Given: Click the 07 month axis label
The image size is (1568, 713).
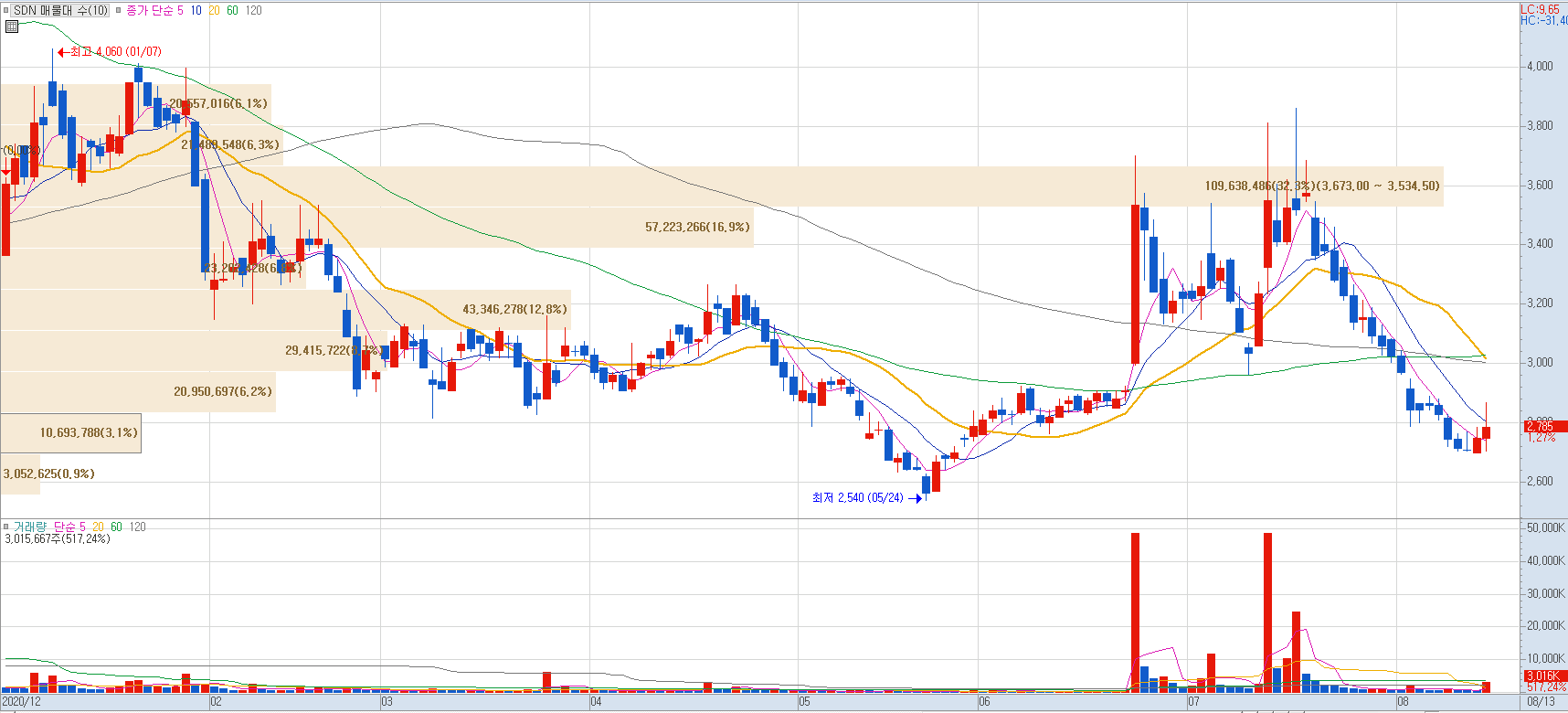Looking at the screenshot, I should 1193,702.
